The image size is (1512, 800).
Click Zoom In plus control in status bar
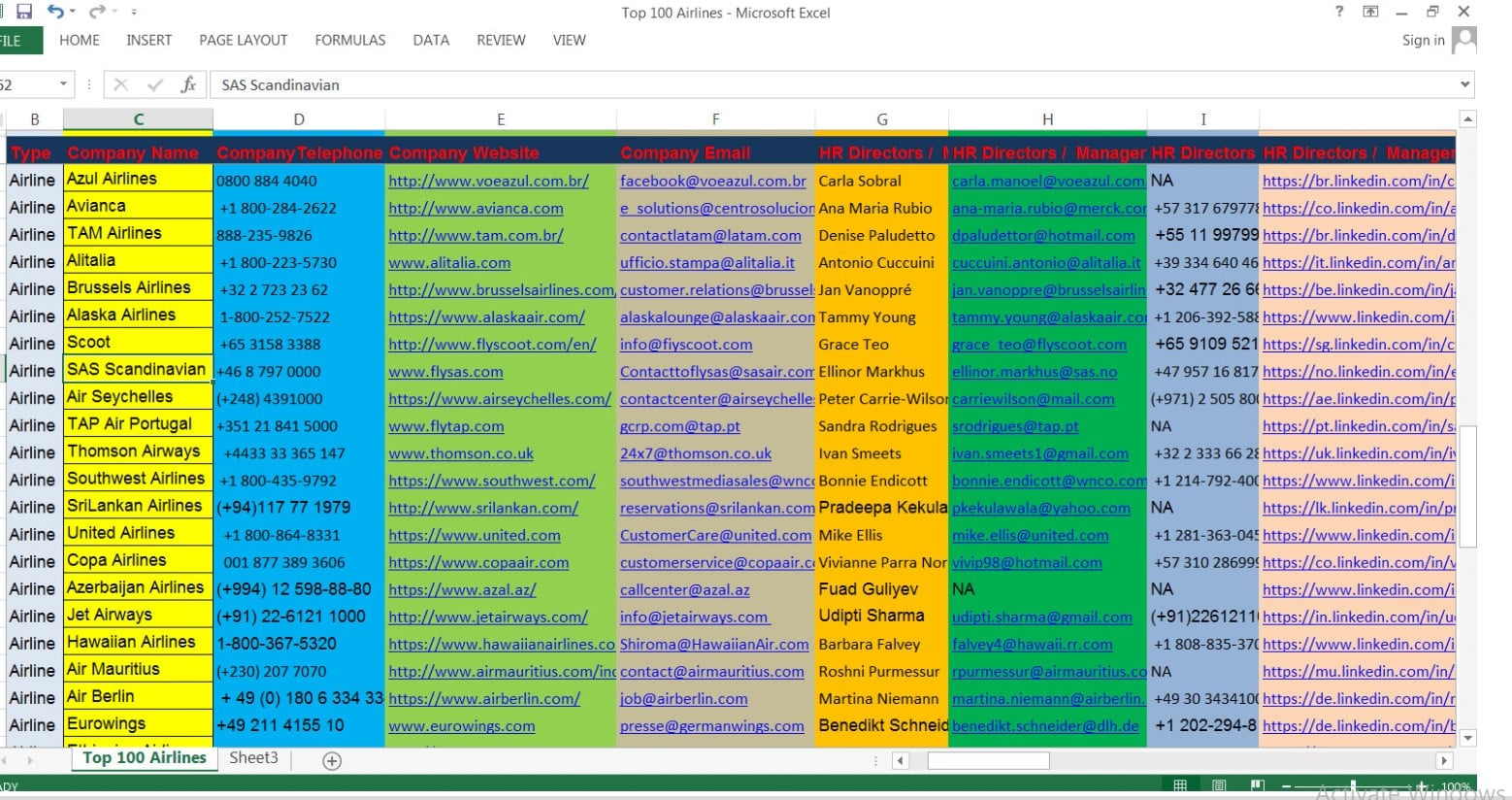click(1422, 785)
